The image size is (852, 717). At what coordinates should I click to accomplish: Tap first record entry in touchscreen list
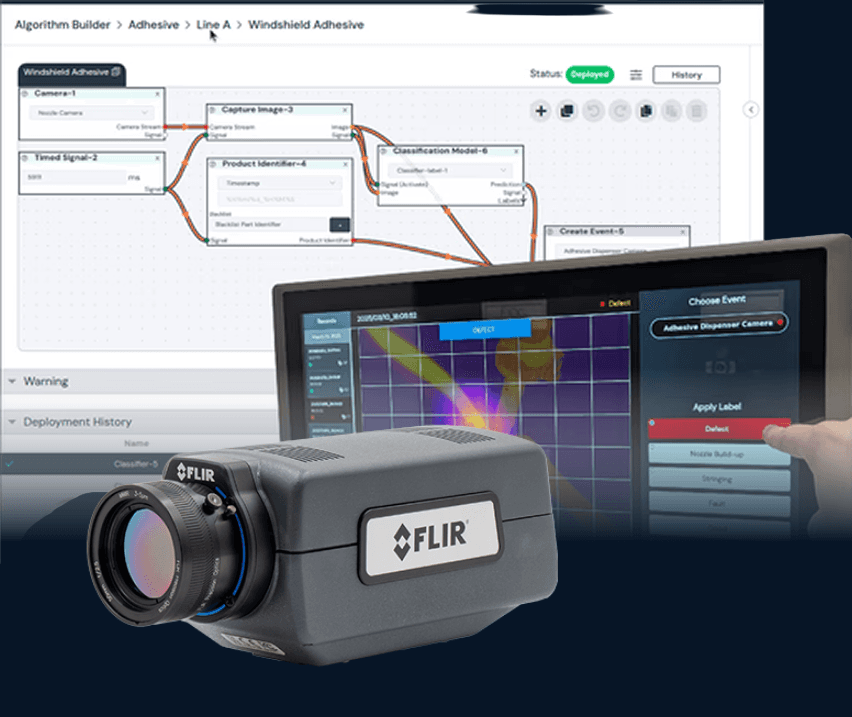pos(328,357)
